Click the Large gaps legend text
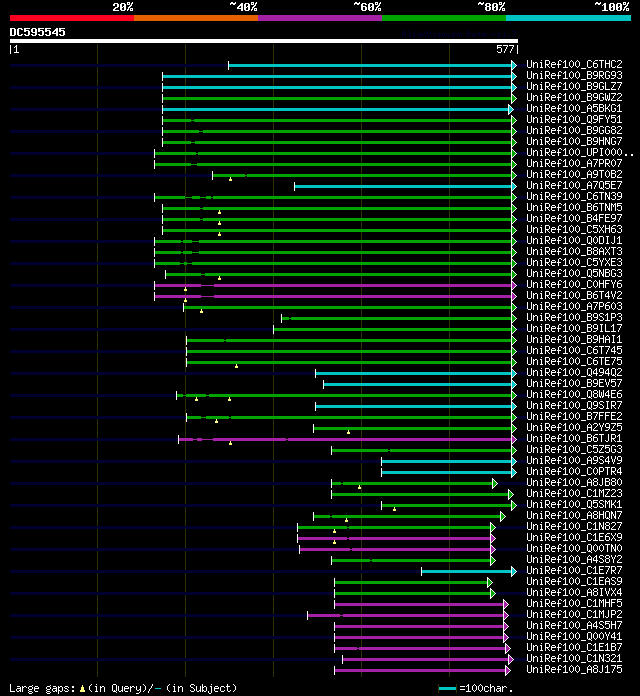This screenshot has height=696, width=640. (123, 688)
